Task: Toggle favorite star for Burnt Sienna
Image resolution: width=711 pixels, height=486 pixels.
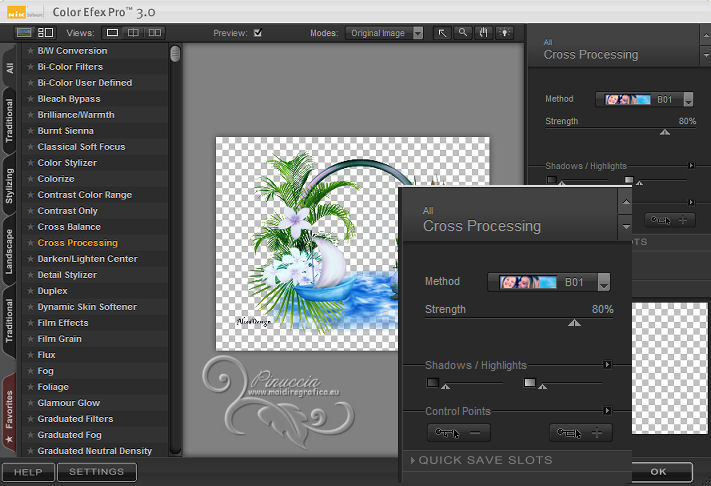Action: click(30, 131)
